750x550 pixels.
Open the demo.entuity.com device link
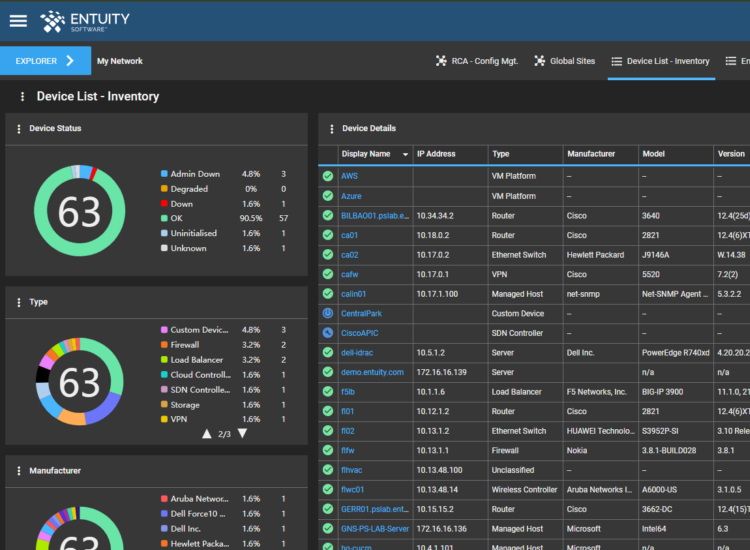pyautogui.click(x=372, y=372)
